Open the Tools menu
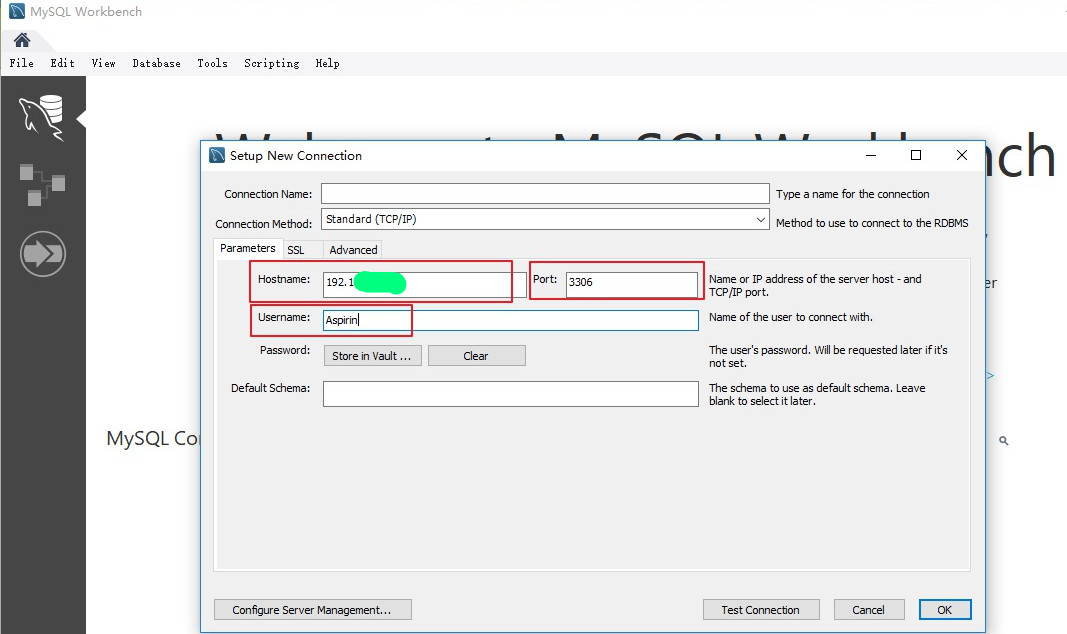The height and width of the screenshot is (634, 1067). point(212,63)
